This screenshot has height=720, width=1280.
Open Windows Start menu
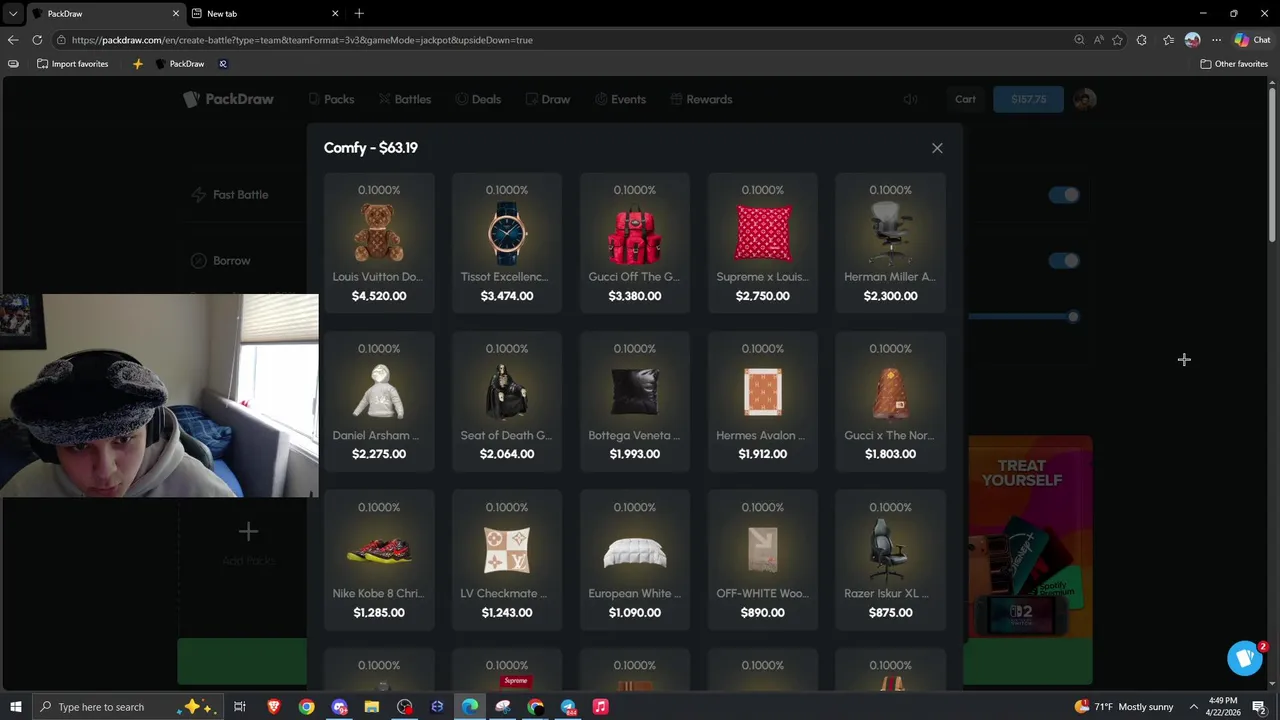[15, 707]
